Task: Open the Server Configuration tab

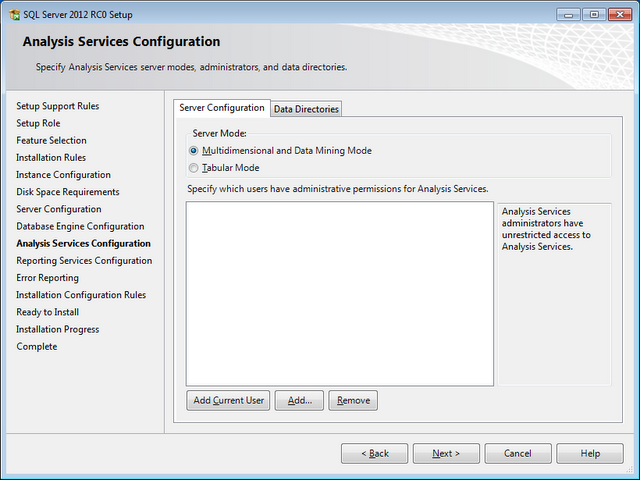Action: [x=222, y=108]
